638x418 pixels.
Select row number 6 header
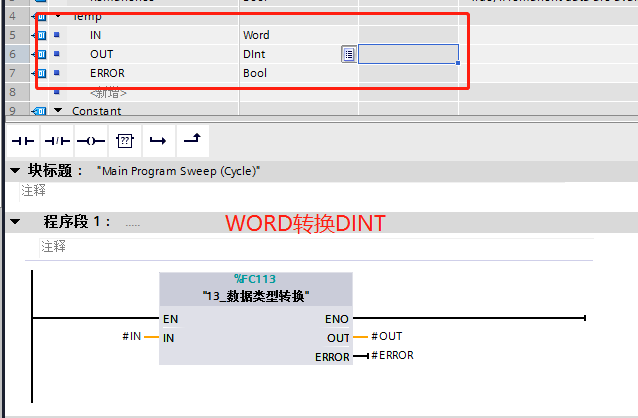pyautogui.click(x=15, y=54)
